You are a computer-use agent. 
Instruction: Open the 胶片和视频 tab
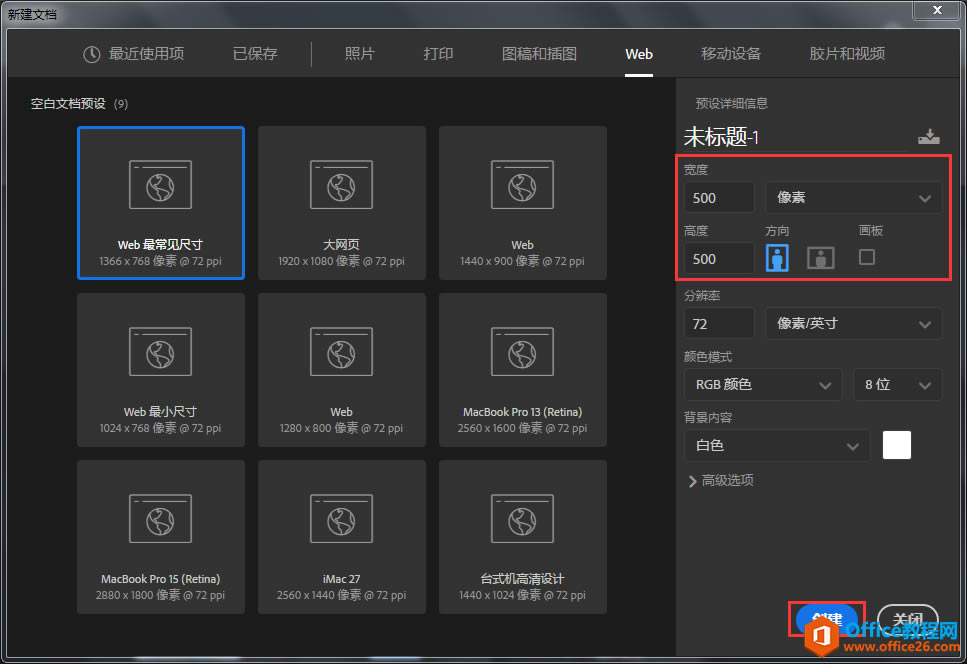point(847,54)
